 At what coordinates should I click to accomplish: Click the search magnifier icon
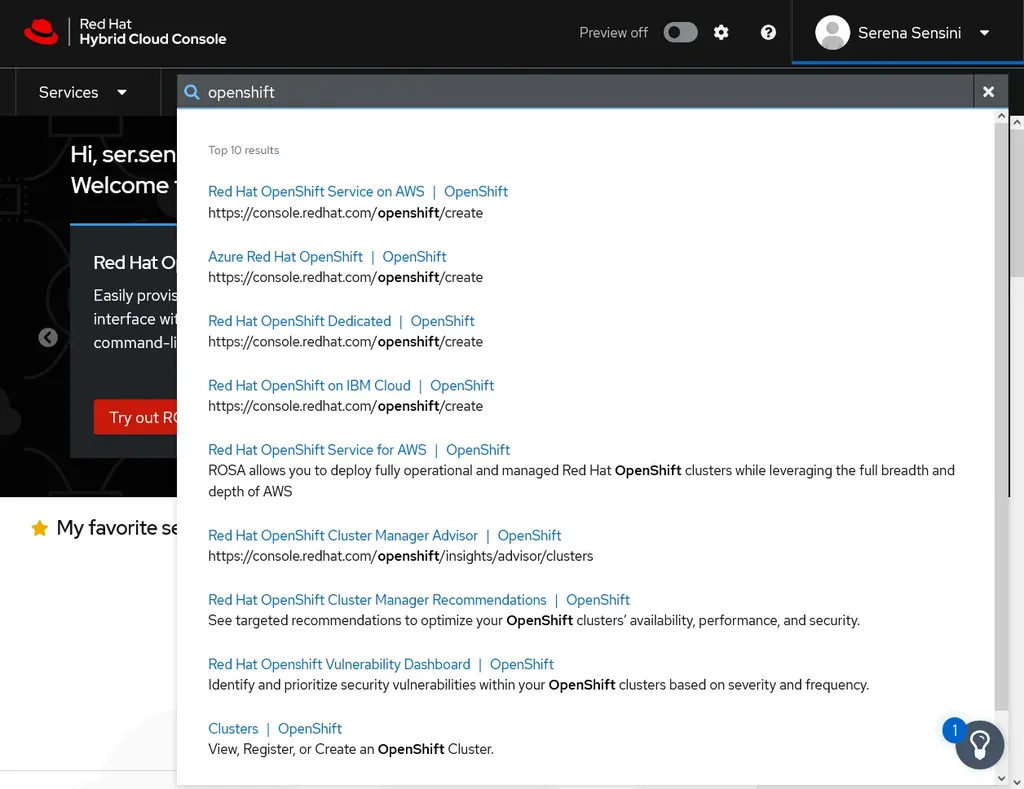click(192, 92)
